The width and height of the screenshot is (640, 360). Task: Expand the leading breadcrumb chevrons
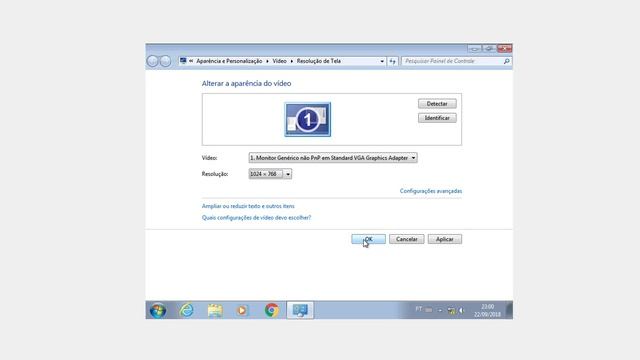(x=191, y=61)
